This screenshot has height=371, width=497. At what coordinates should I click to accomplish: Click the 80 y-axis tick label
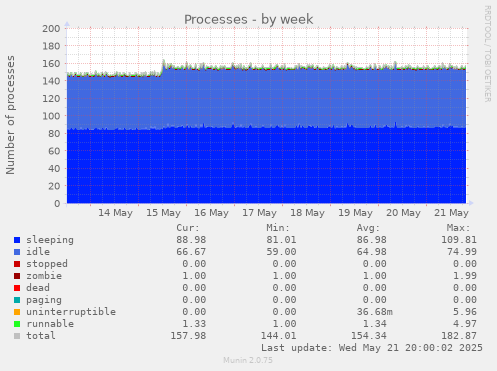tap(54, 134)
